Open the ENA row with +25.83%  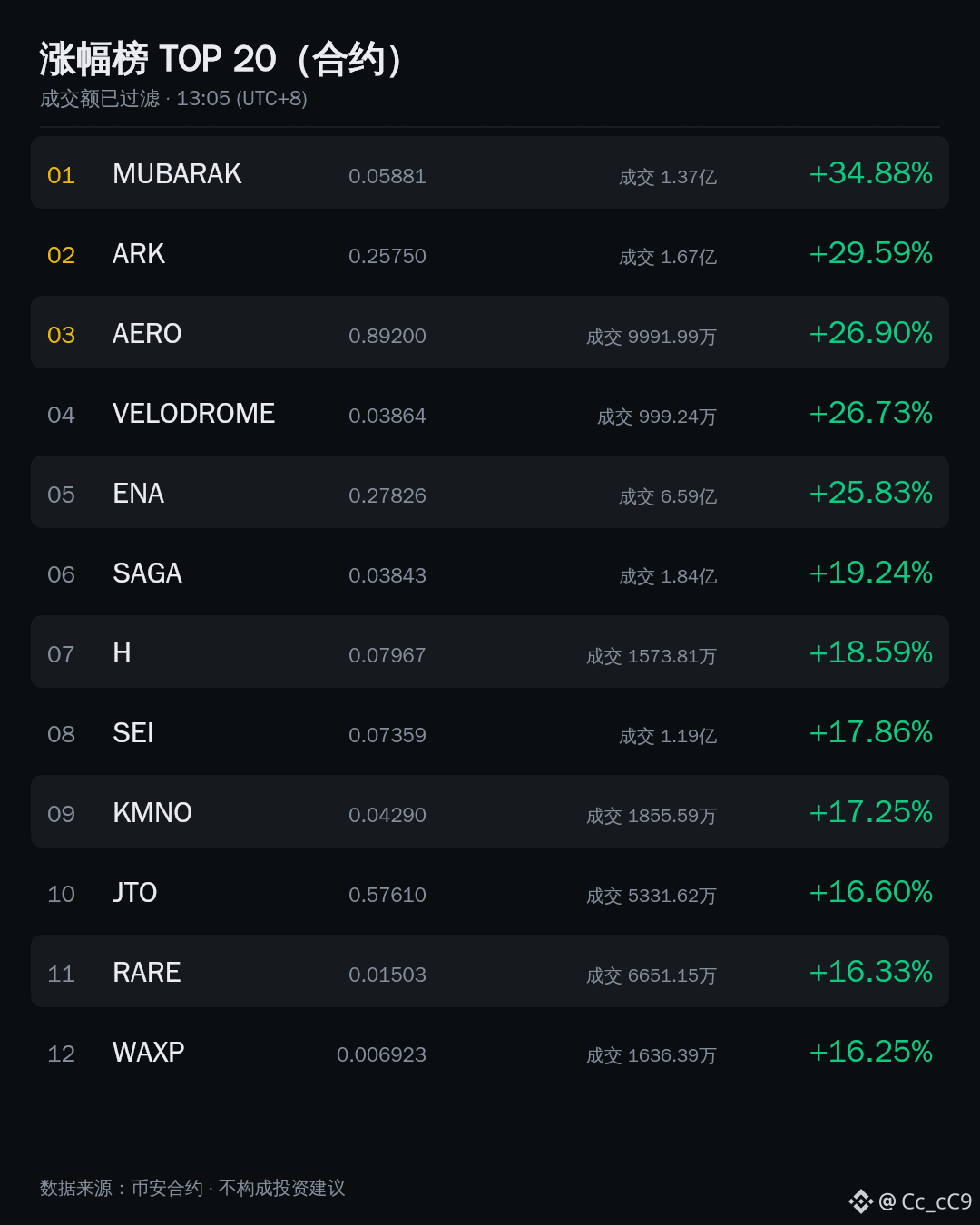[490, 492]
